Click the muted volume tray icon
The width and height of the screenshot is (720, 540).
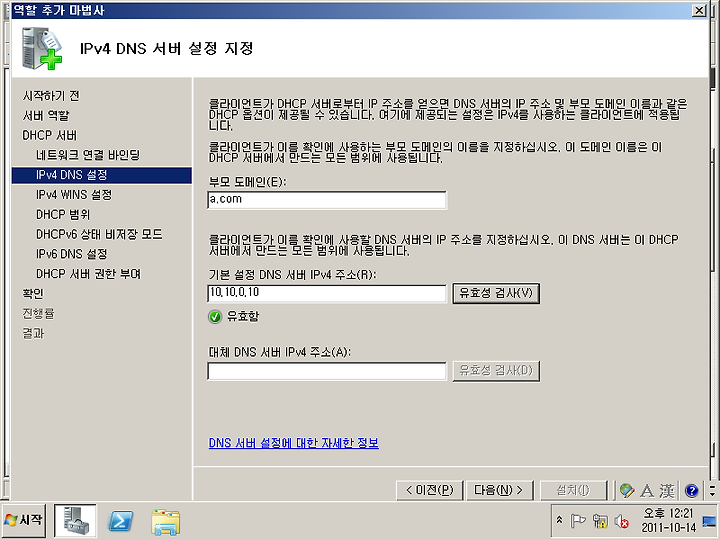pyautogui.click(x=621, y=521)
